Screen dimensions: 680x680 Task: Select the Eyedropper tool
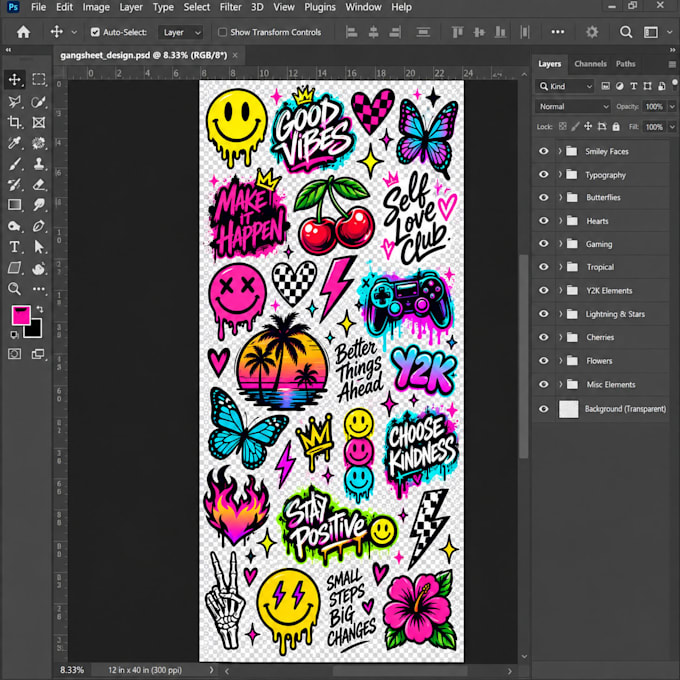pos(14,143)
